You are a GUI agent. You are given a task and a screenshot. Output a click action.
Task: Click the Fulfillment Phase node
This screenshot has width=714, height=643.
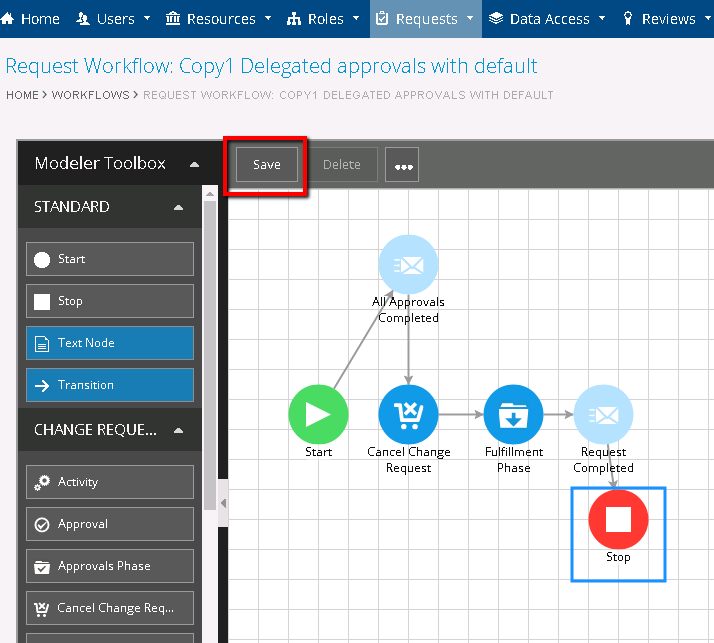point(513,414)
